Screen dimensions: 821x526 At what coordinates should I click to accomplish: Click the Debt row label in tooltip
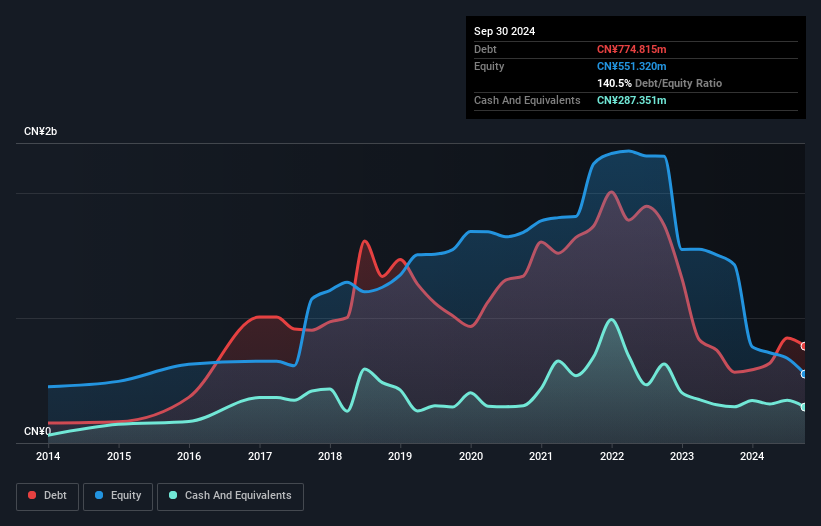coord(485,49)
